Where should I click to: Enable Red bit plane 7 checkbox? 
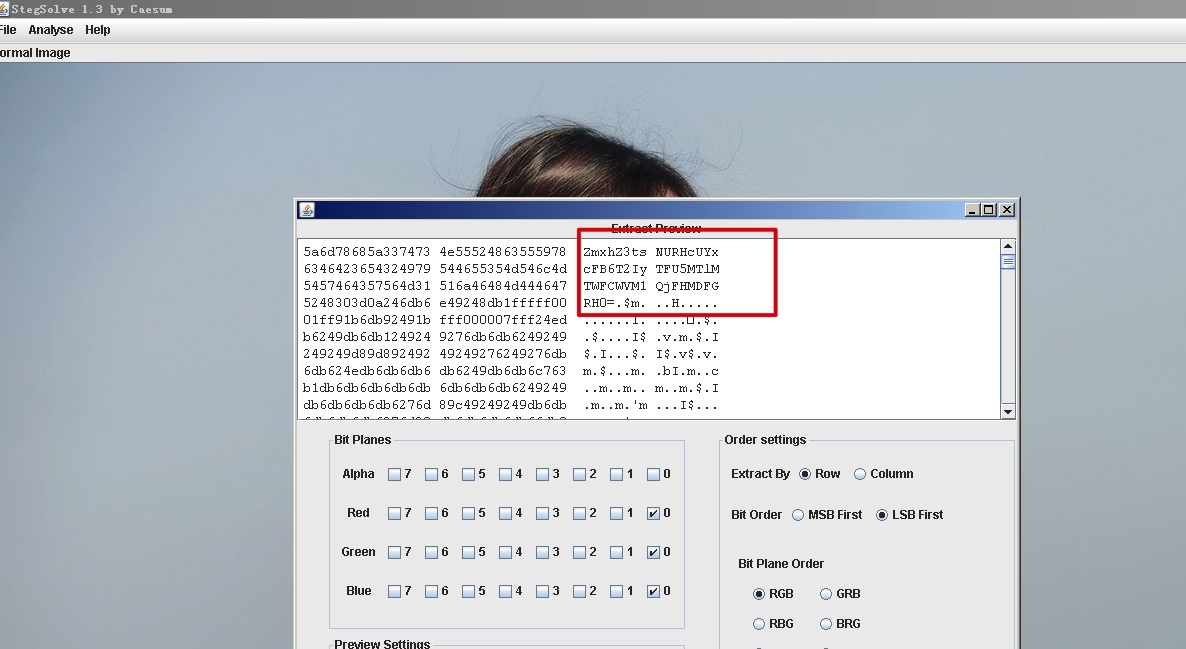(394, 514)
